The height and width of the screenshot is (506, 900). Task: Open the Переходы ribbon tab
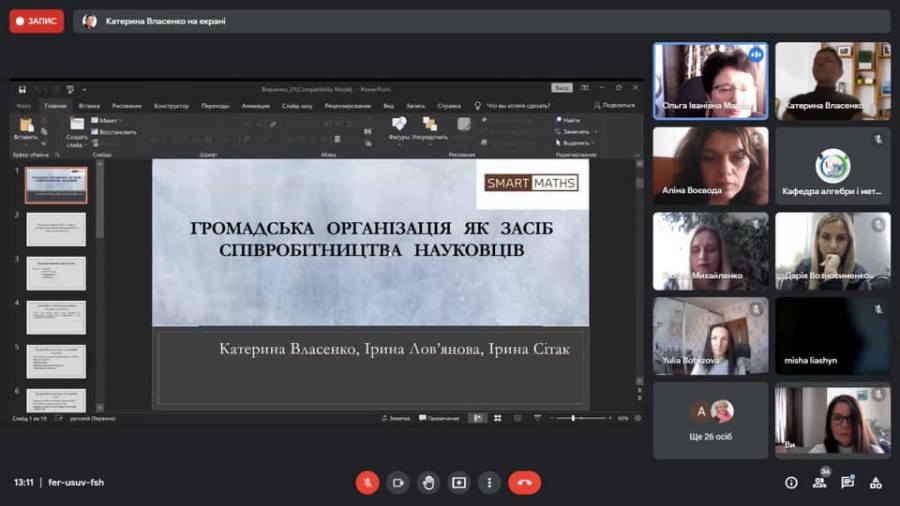(x=215, y=106)
